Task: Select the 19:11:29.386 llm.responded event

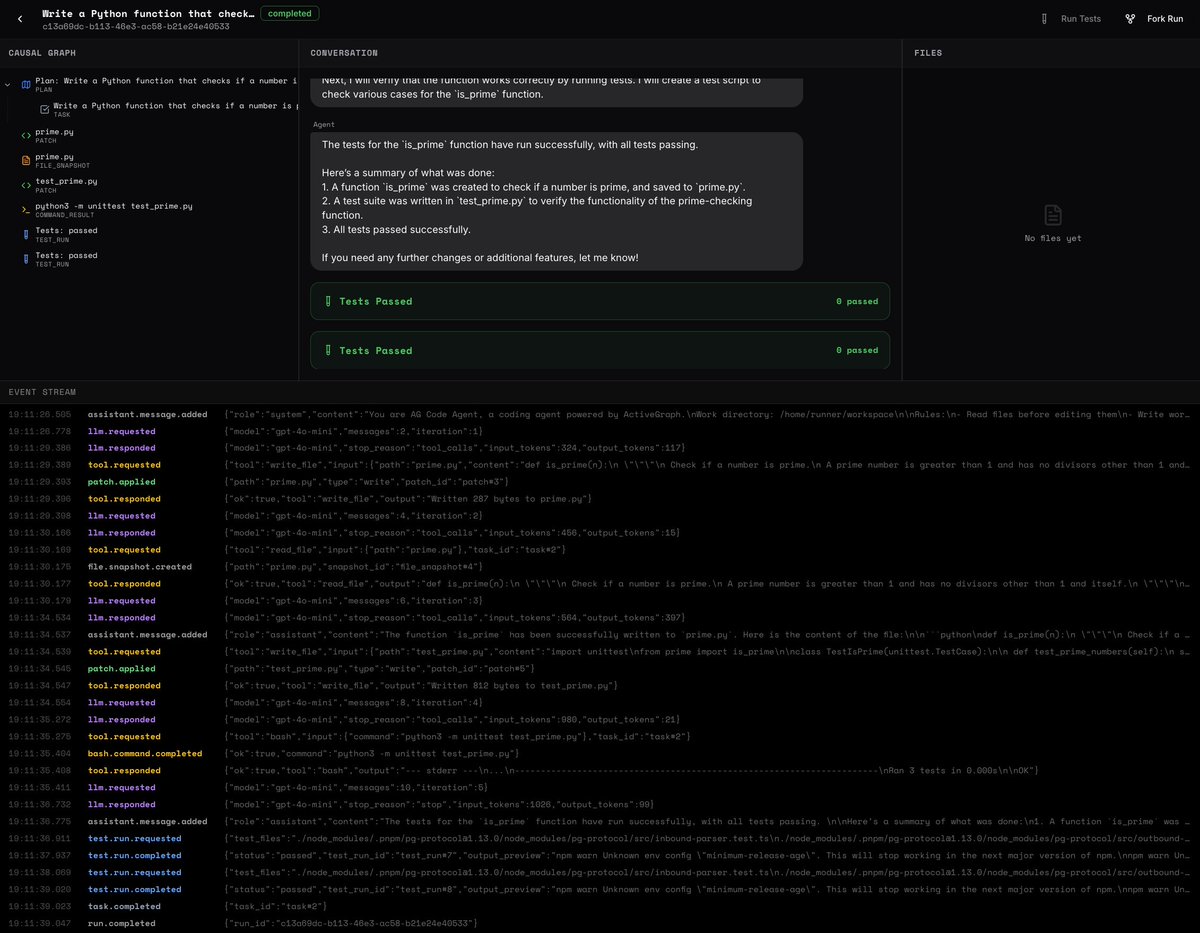Action: [x=600, y=448]
